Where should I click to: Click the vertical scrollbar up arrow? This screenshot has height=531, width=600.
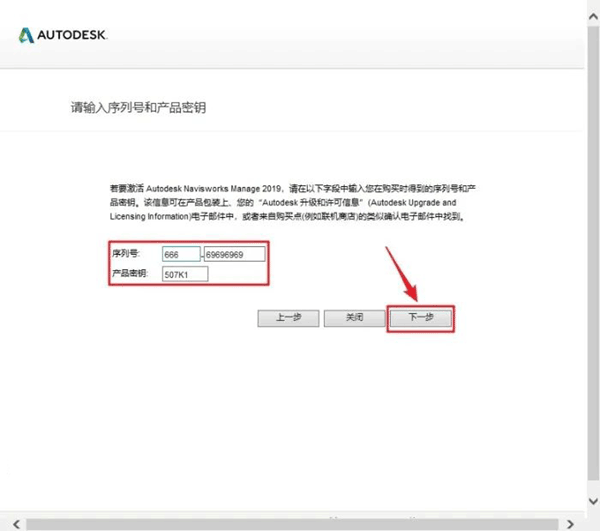pyautogui.click(x=593, y=16)
